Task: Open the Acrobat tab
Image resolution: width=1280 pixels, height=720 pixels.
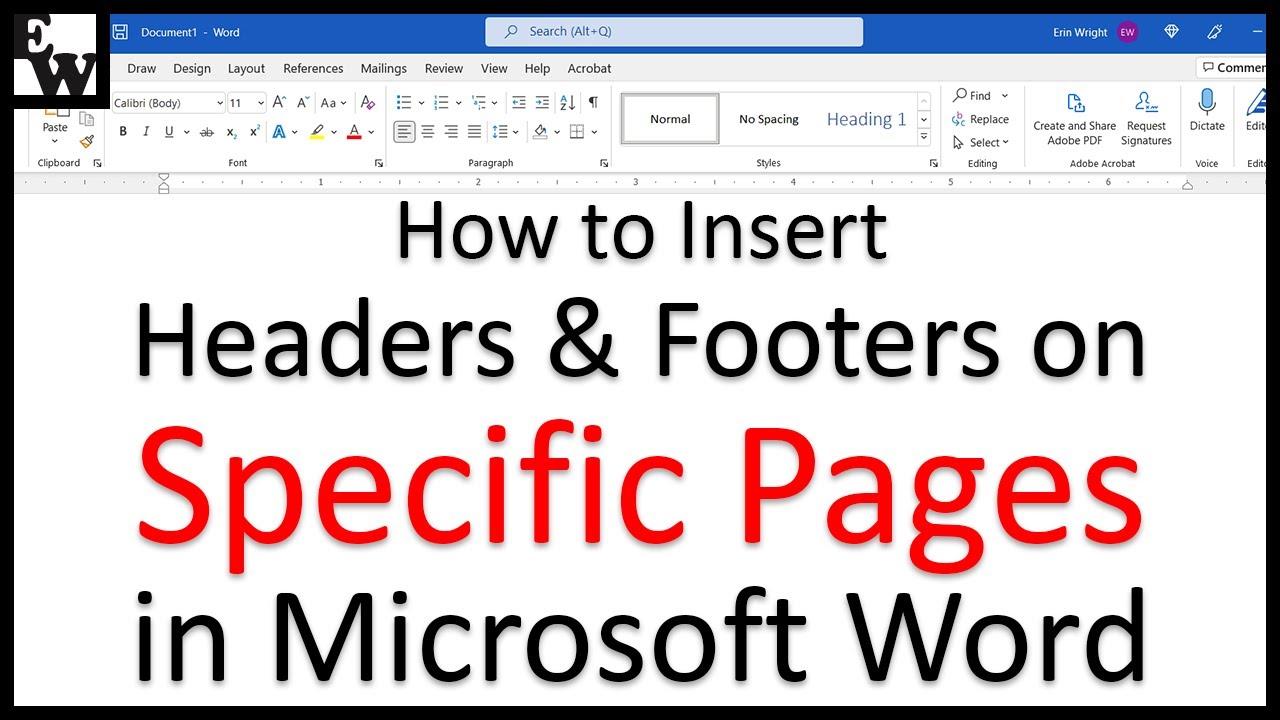Action: [590, 68]
